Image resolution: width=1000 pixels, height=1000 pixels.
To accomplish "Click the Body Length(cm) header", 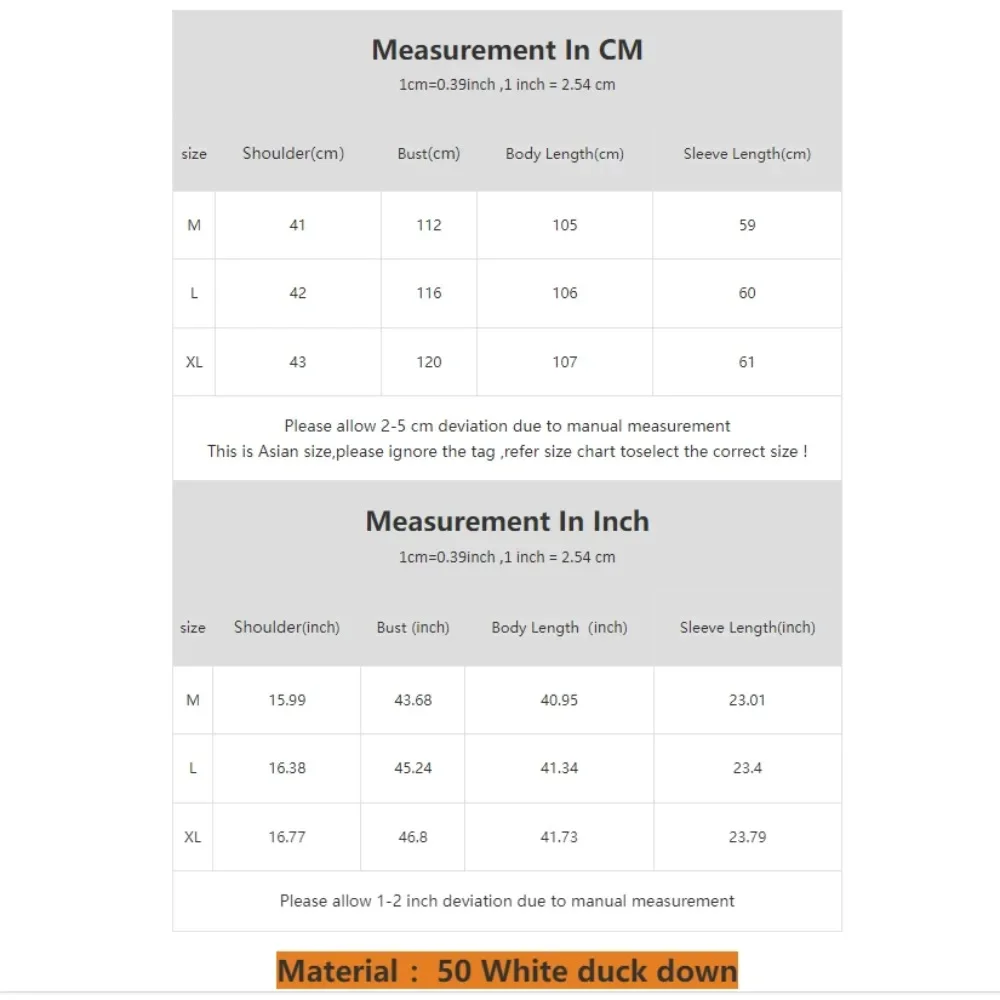I will (x=564, y=154).
